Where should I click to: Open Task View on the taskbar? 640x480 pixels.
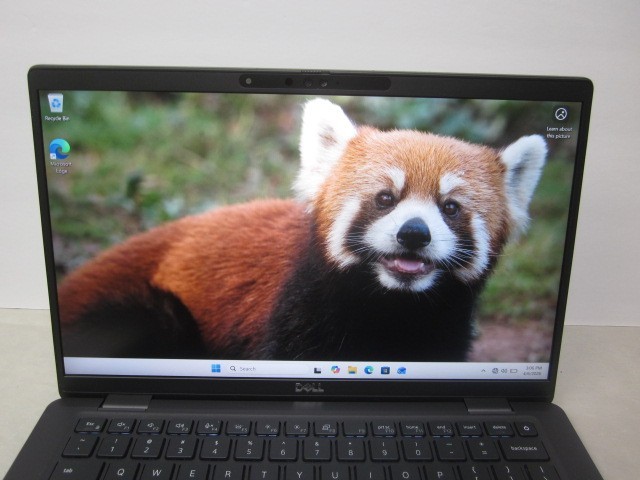tap(318, 370)
